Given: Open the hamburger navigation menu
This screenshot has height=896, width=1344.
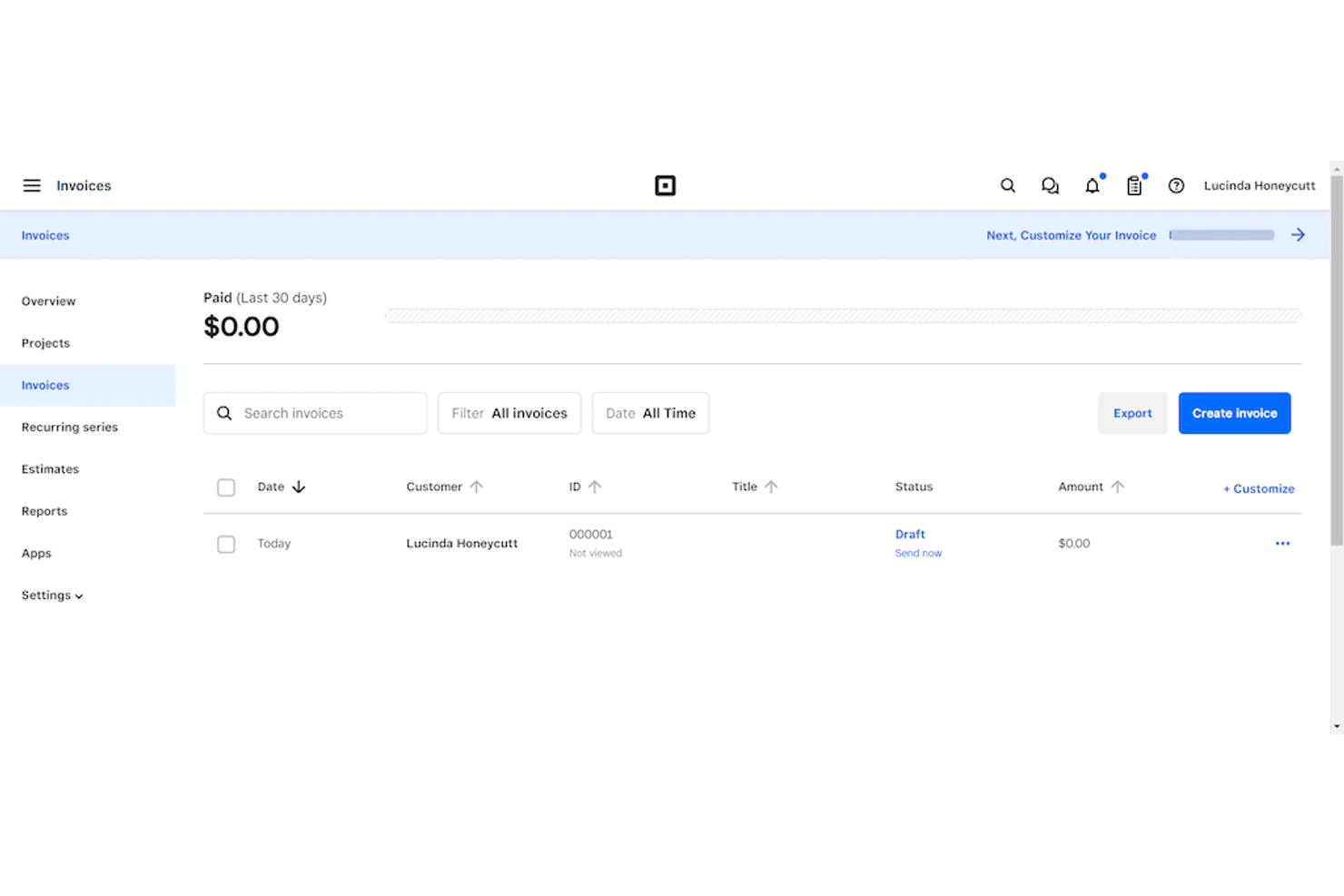Looking at the screenshot, I should (x=32, y=185).
